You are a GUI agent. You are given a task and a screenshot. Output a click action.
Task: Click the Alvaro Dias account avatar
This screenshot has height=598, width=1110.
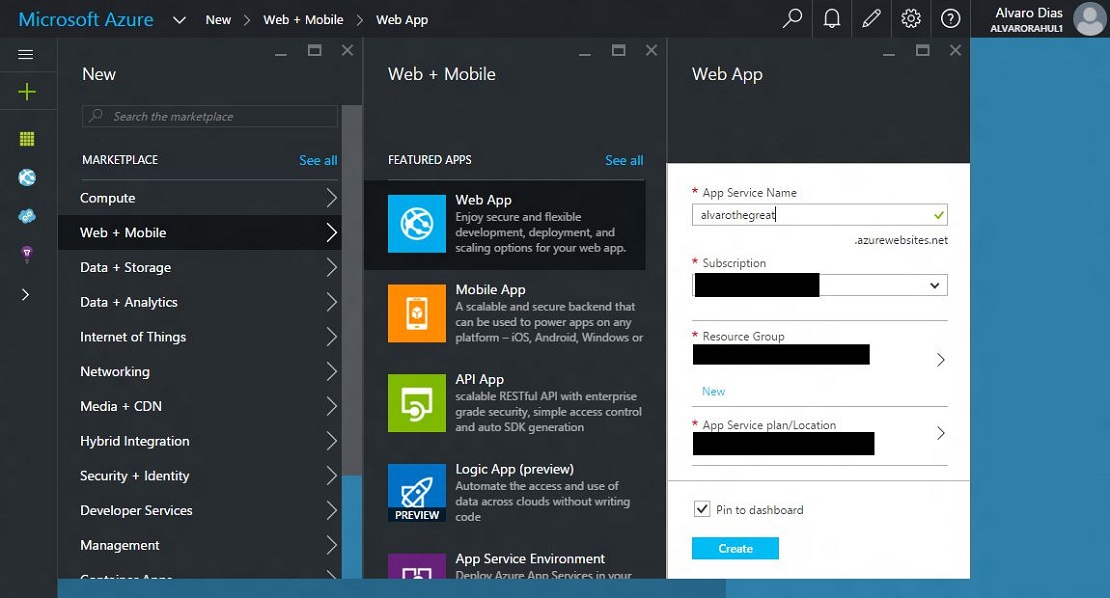1089,19
